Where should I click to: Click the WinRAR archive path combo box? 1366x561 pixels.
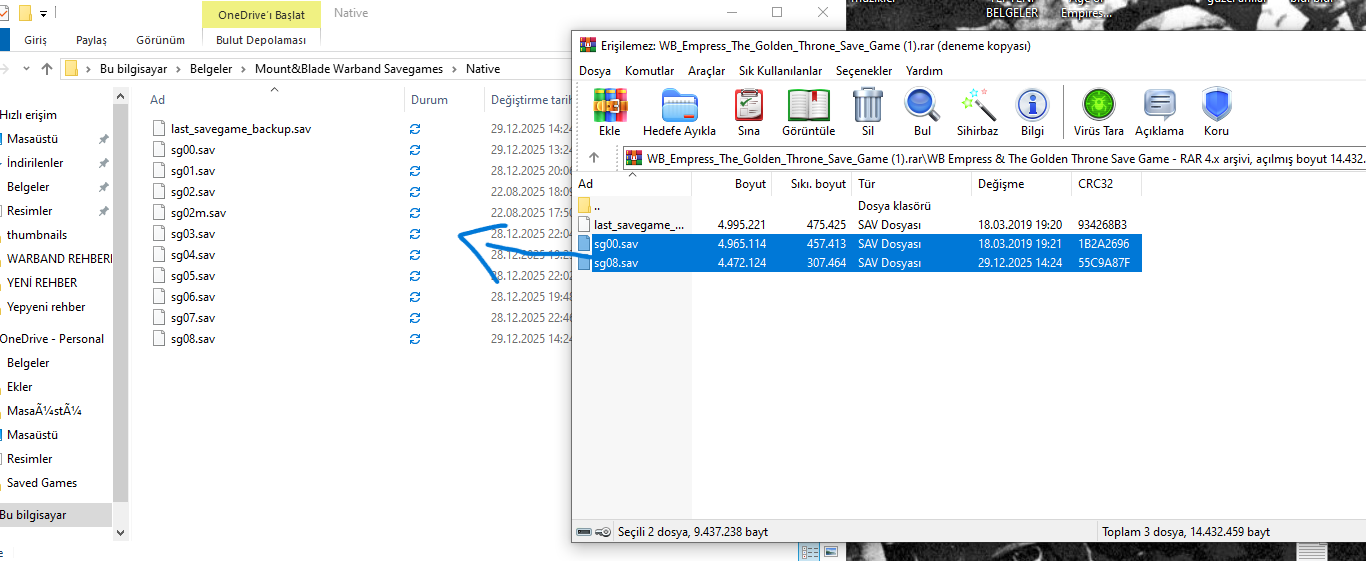[x=992, y=158]
